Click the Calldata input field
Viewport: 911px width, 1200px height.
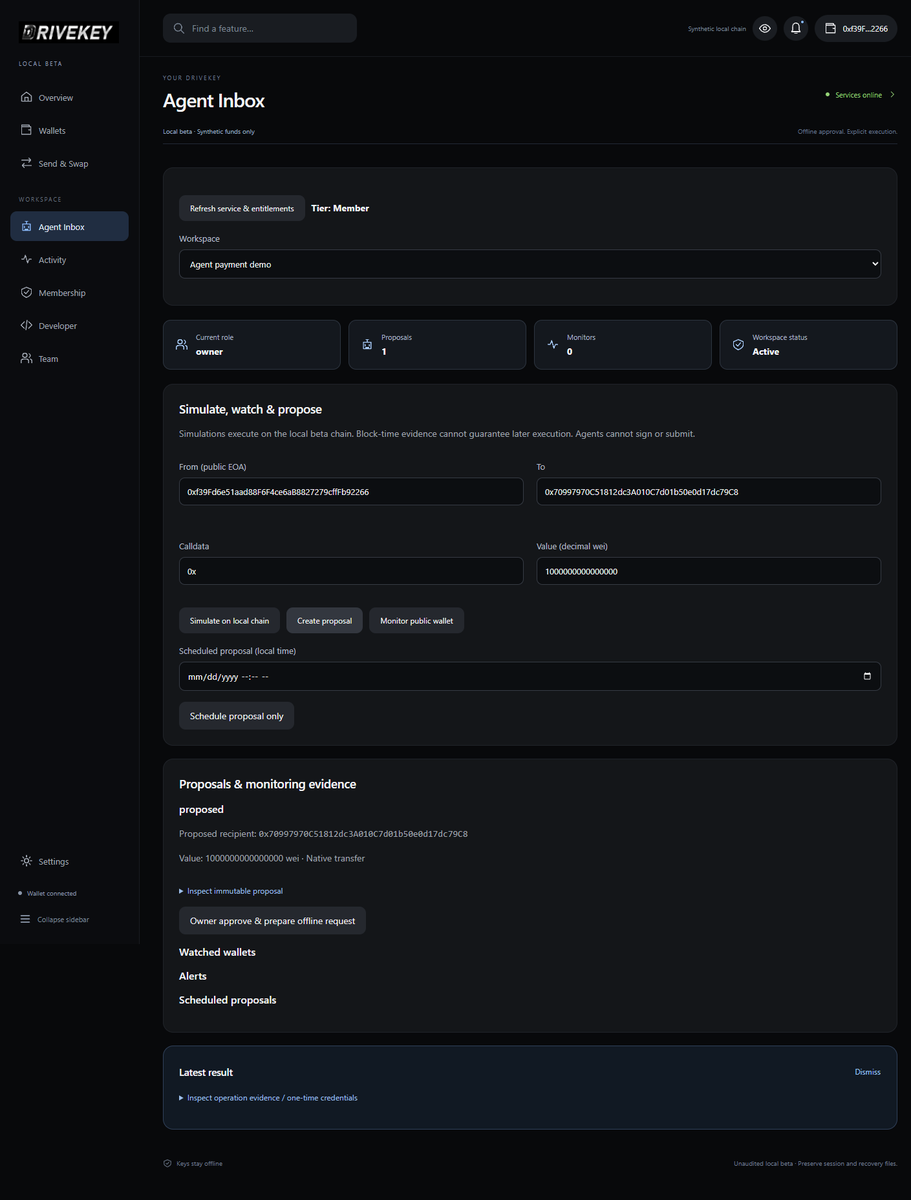[351, 571]
